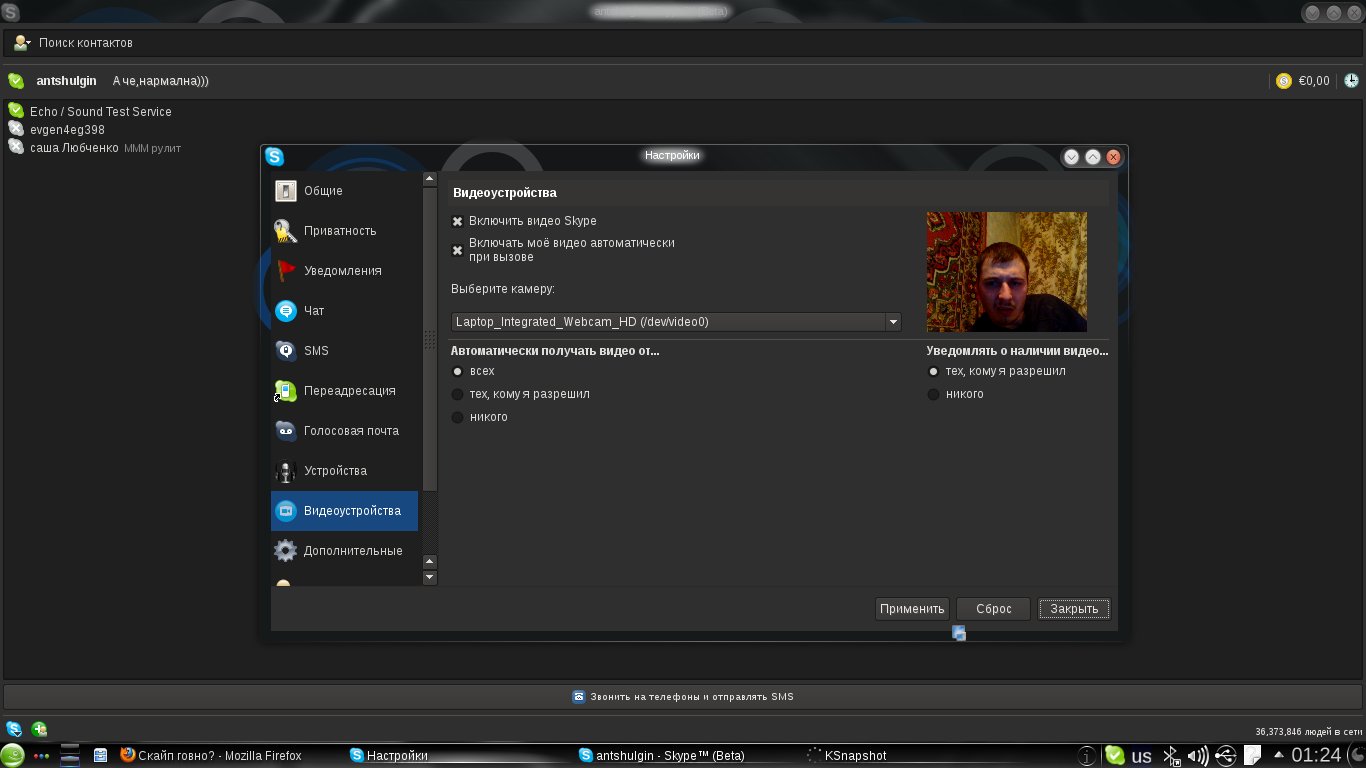Click the 01:24 taskbar clock
The width and height of the screenshot is (1366, 768).
click(x=1316, y=755)
